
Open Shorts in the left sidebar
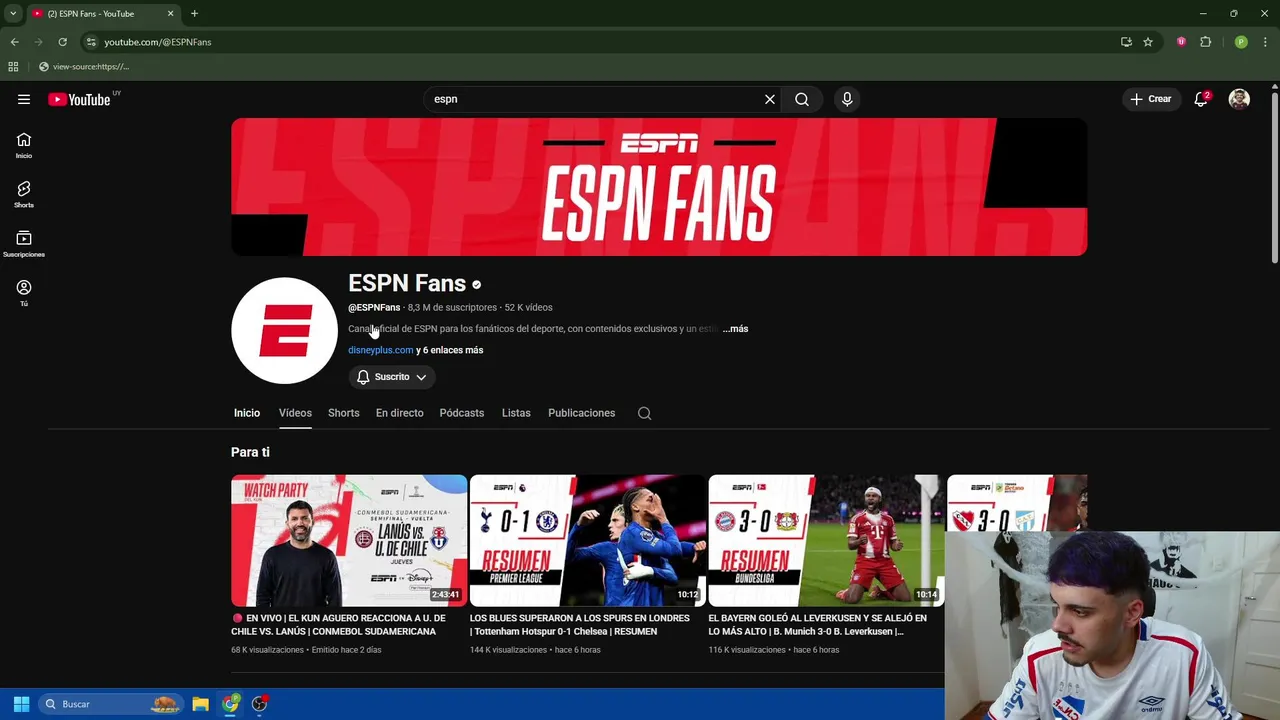[24, 195]
